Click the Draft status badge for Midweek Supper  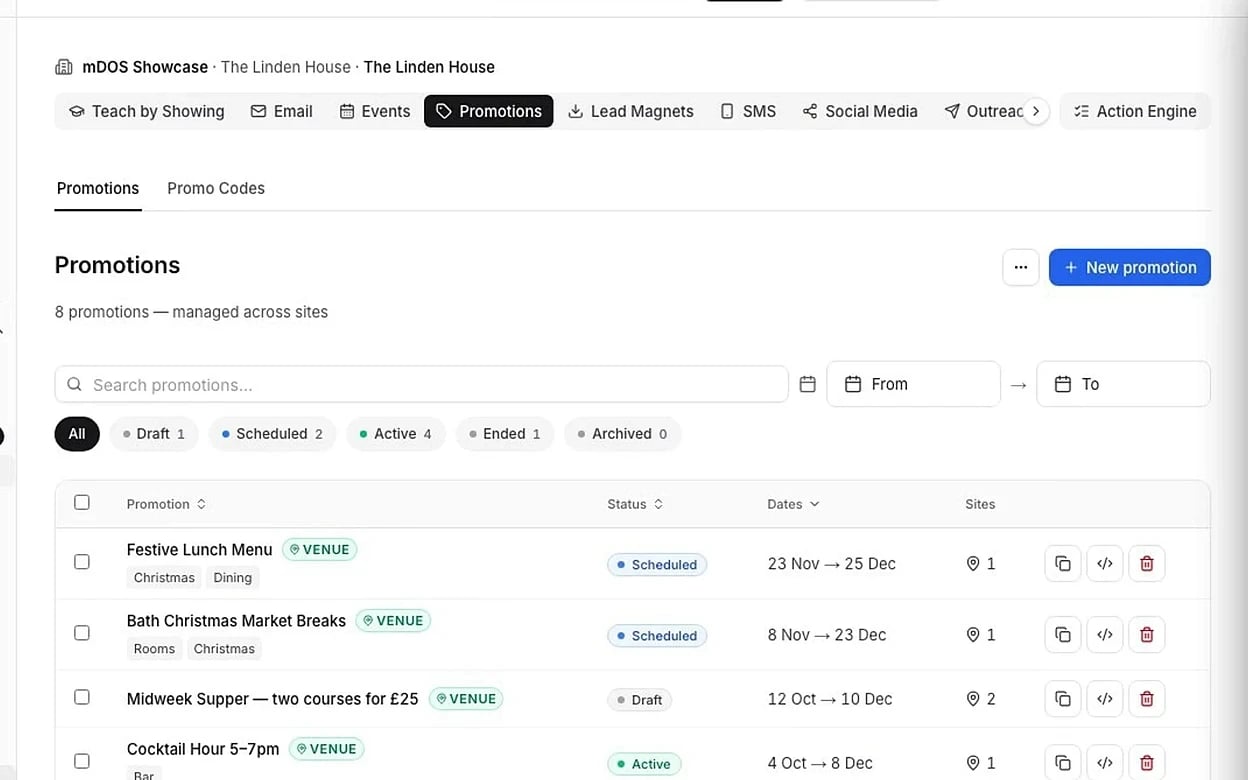pos(639,699)
